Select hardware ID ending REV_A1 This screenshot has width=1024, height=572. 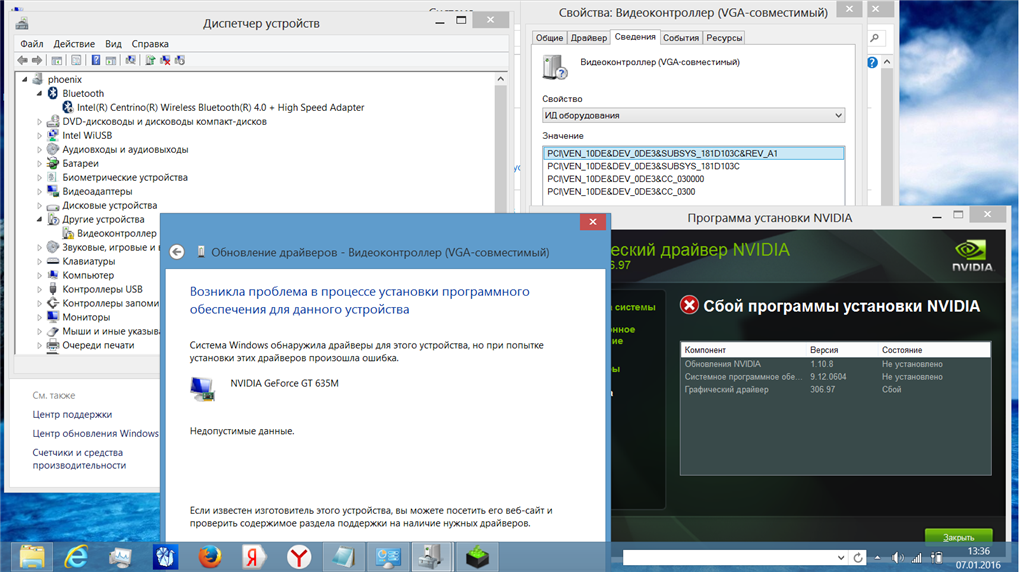693,153
